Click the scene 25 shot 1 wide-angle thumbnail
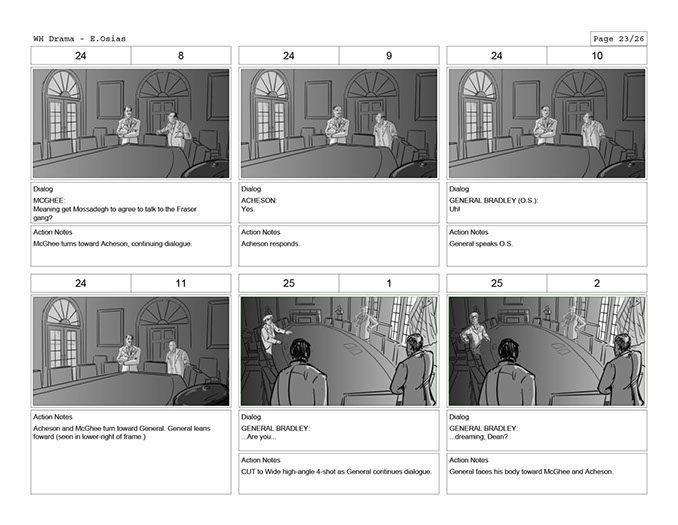 click(339, 351)
